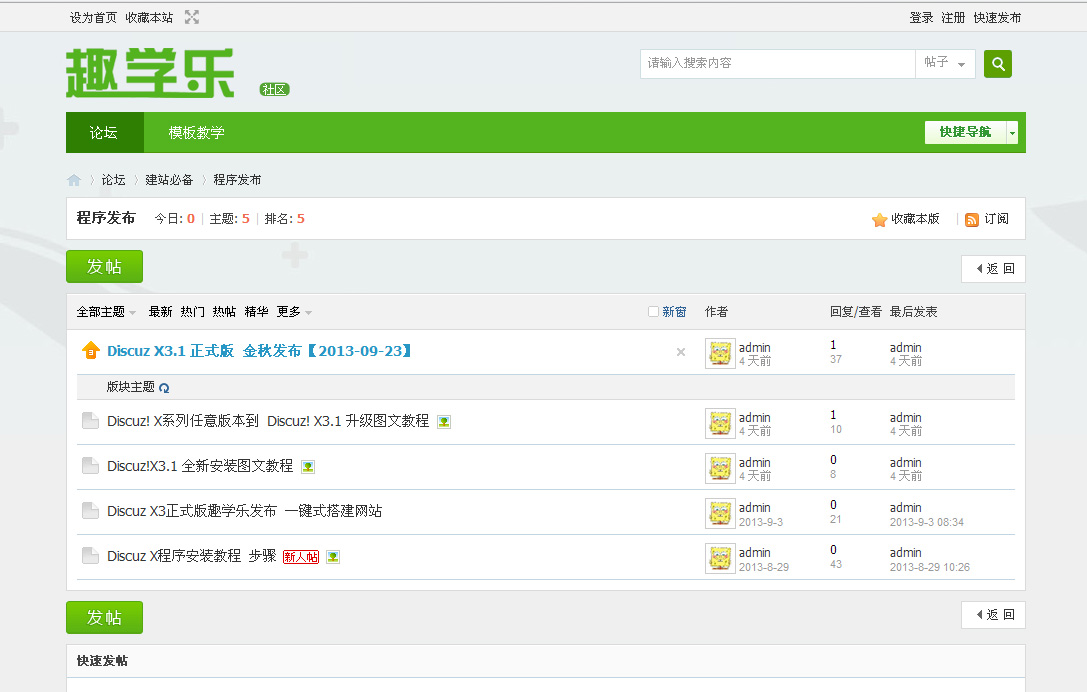Toggle the widescreen switch icon in top bar
The height and width of the screenshot is (692, 1087).
[192, 17]
